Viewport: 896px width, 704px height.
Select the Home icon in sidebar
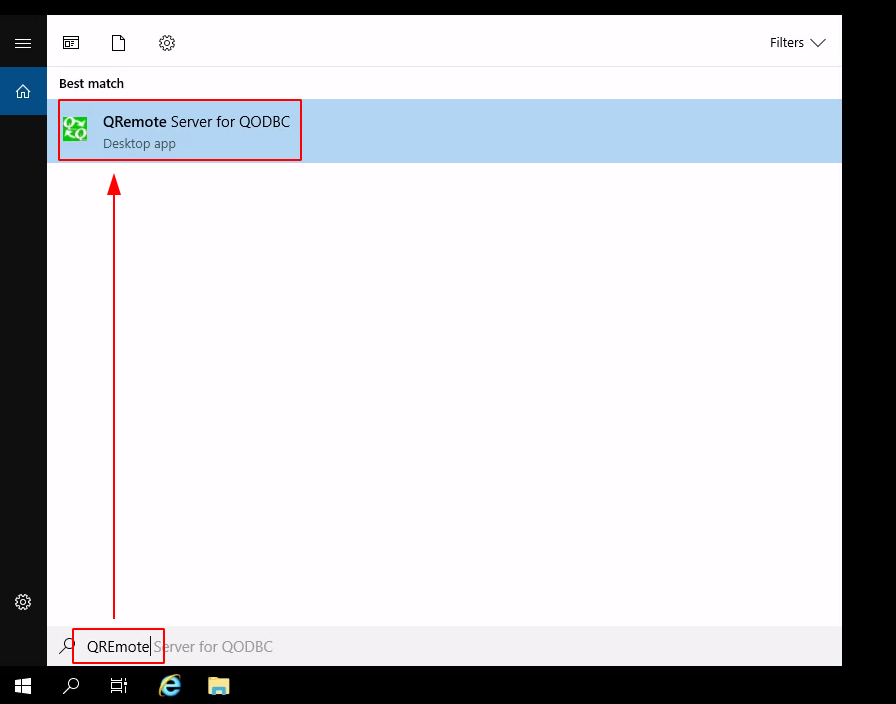23,91
